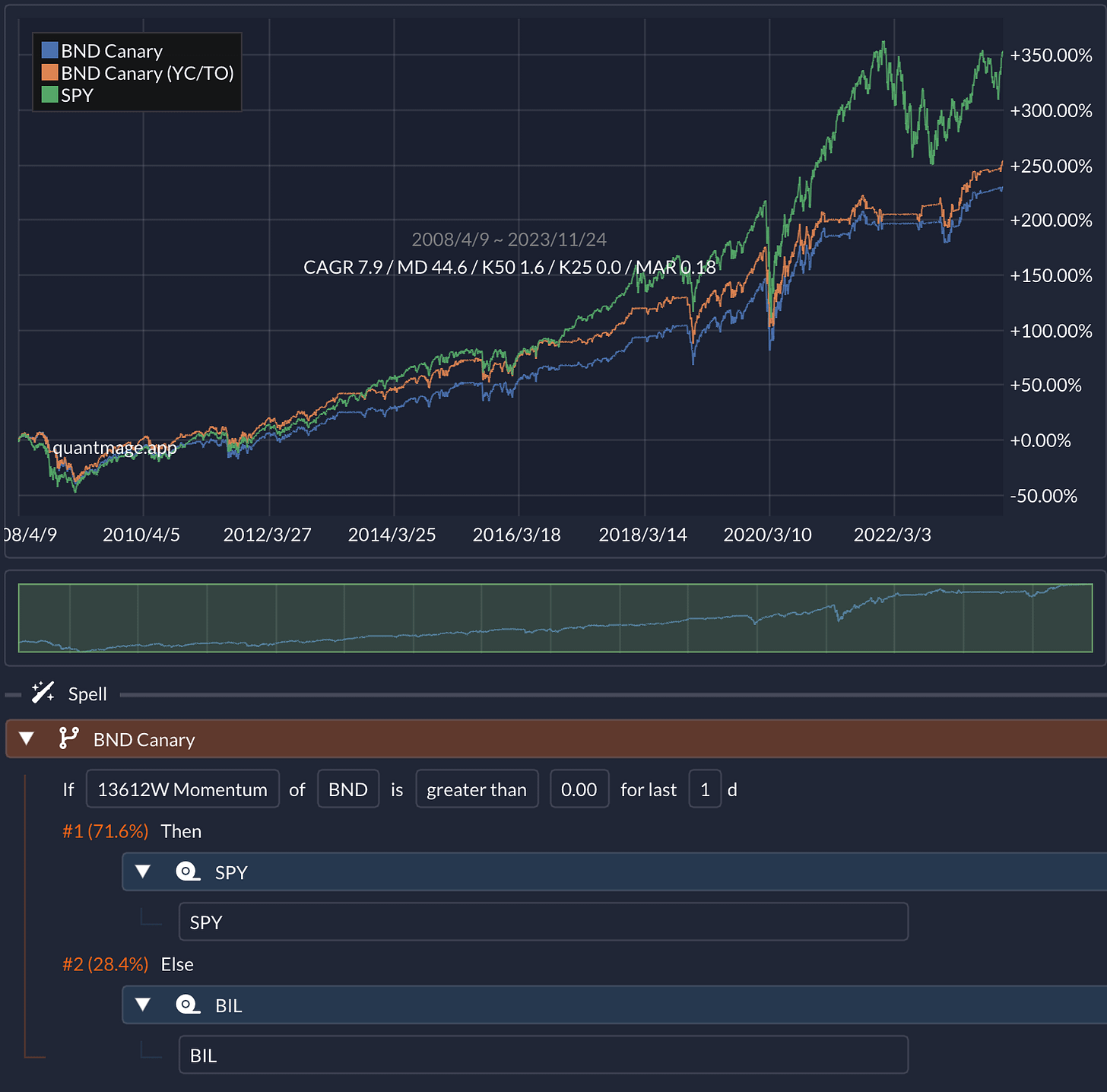Select the BIL group header row
The width and height of the screenshot is (1107, 1092).
[x=614, y=1005]
